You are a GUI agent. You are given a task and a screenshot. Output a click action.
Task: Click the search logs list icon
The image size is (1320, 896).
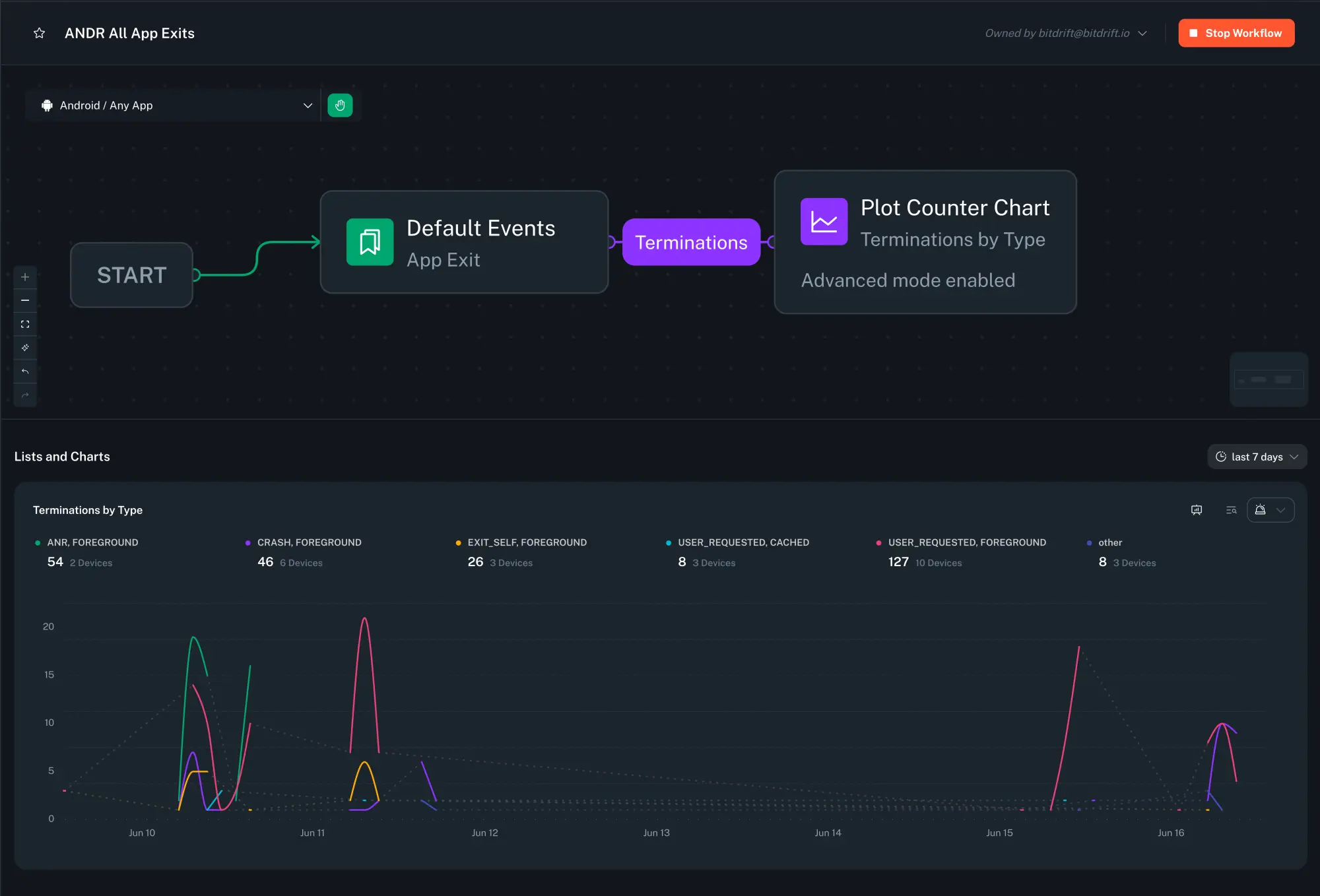pyautogui.click(x=1231, y=510)
